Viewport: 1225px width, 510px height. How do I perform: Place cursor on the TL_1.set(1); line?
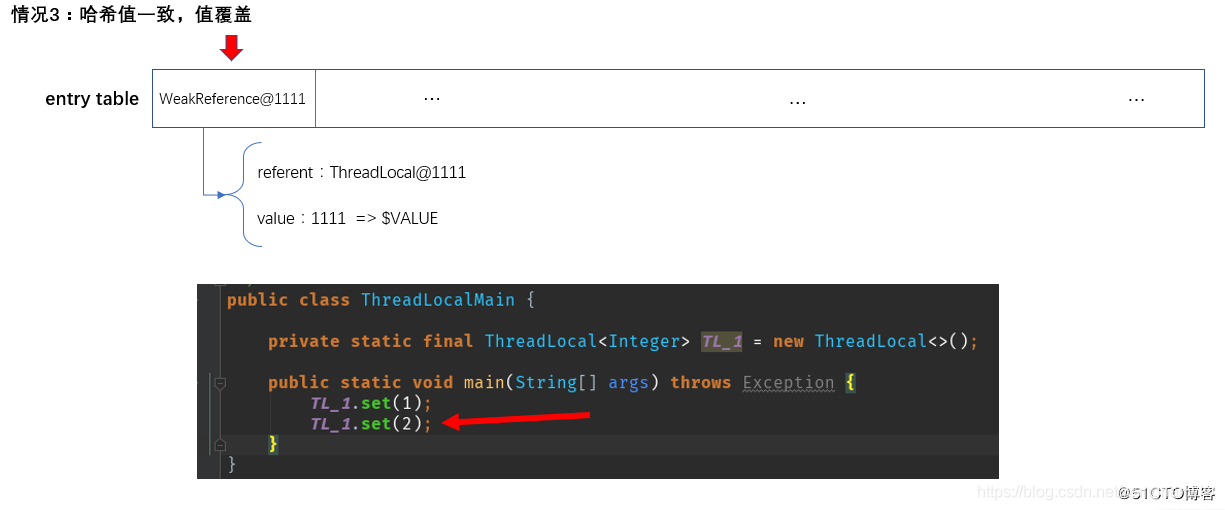click(x=370, y=403)
